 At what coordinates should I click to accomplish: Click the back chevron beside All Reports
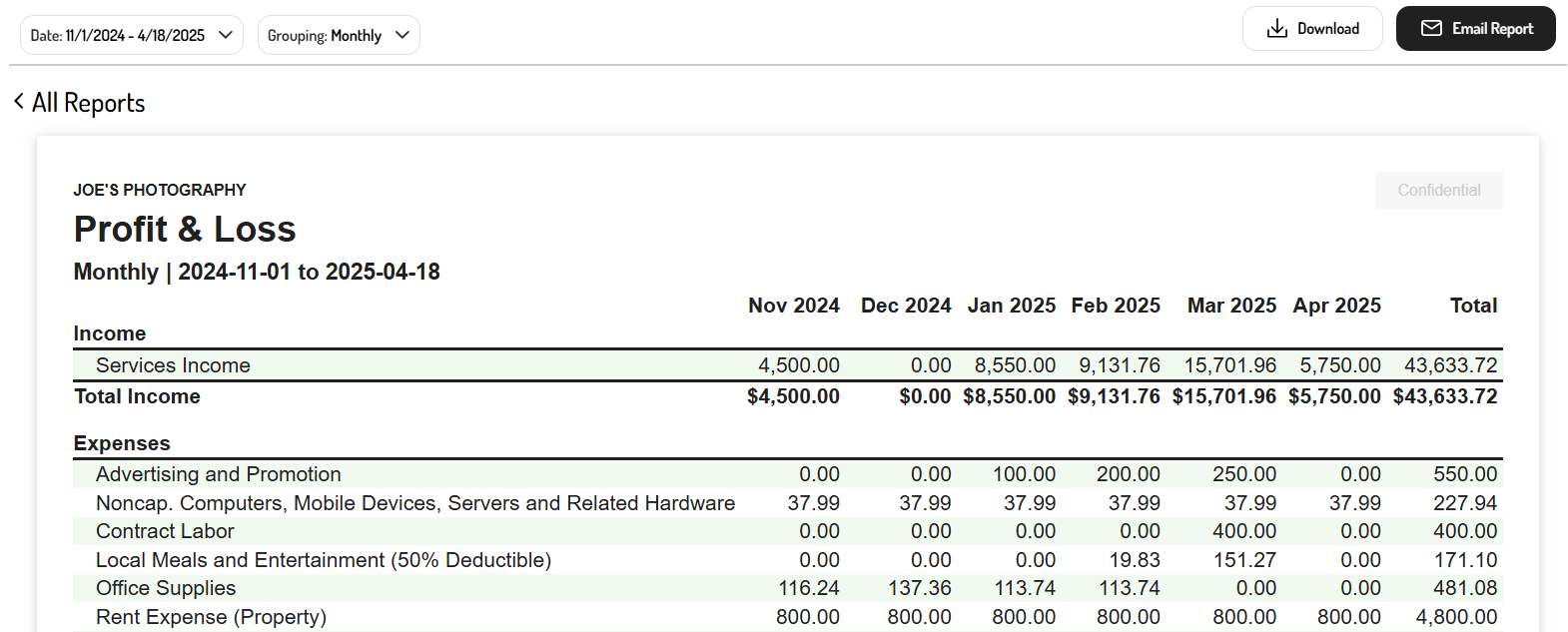(x=19, y=102)
